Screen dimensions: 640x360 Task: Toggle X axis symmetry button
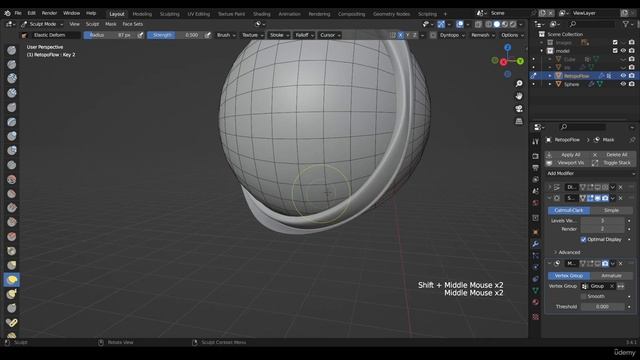(x=400, y=35)
